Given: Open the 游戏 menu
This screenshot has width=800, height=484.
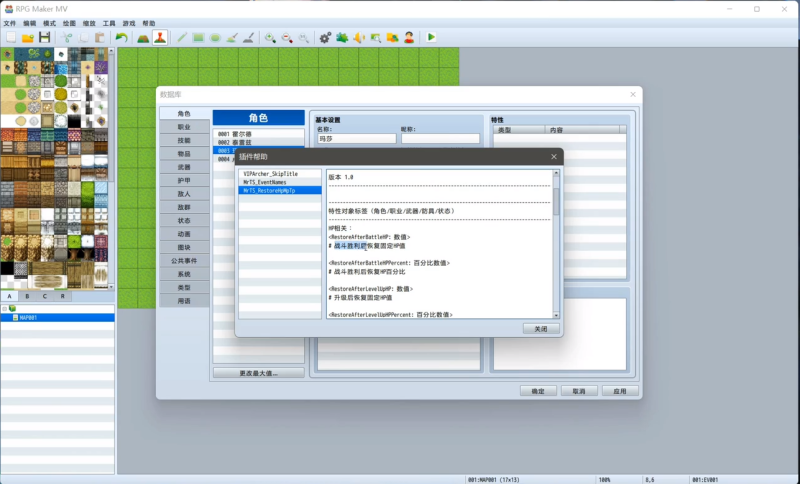Looking at the screenshot, I should (x=129, y=23).
